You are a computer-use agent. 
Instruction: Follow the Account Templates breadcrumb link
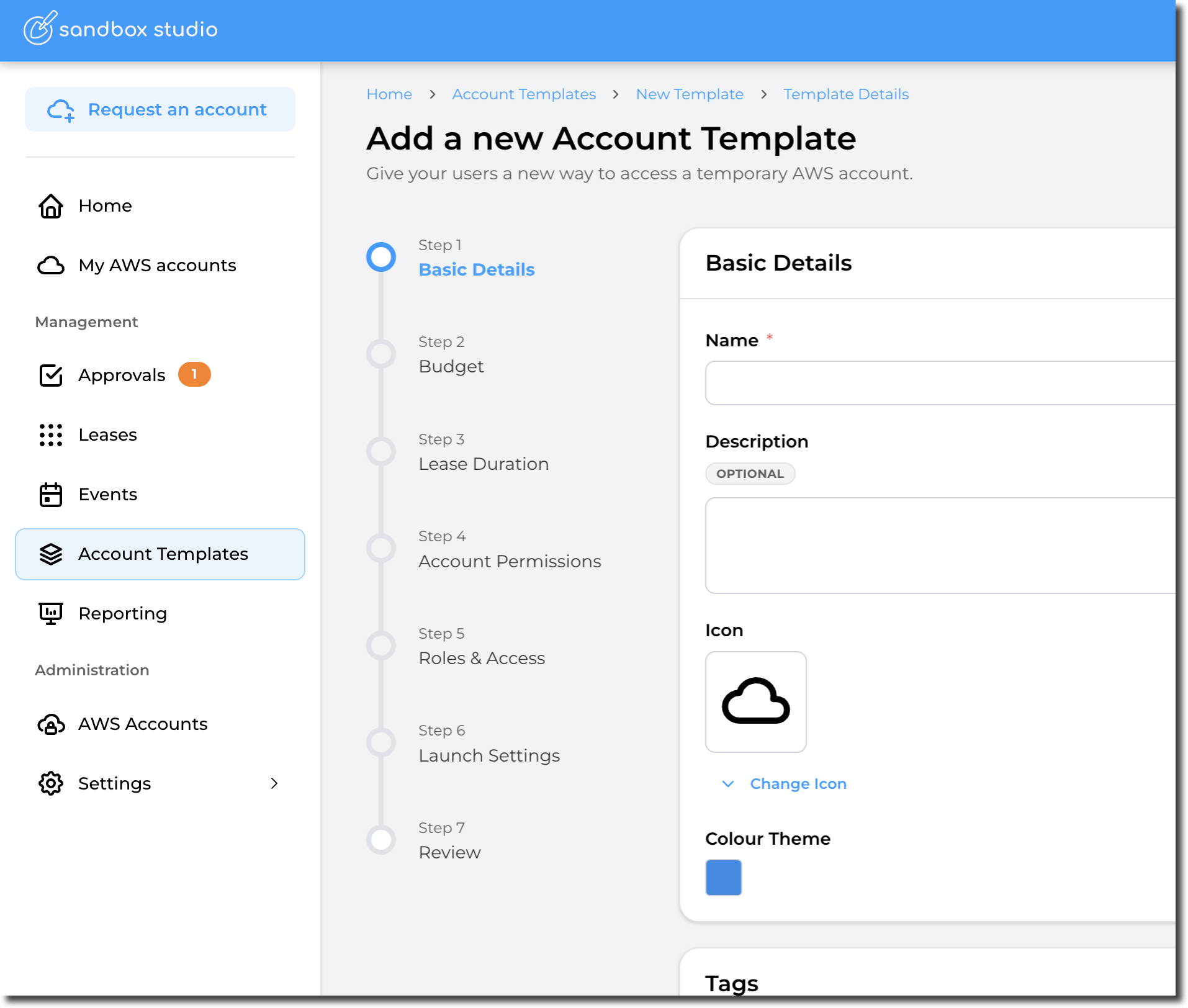[x=523, y=94]
